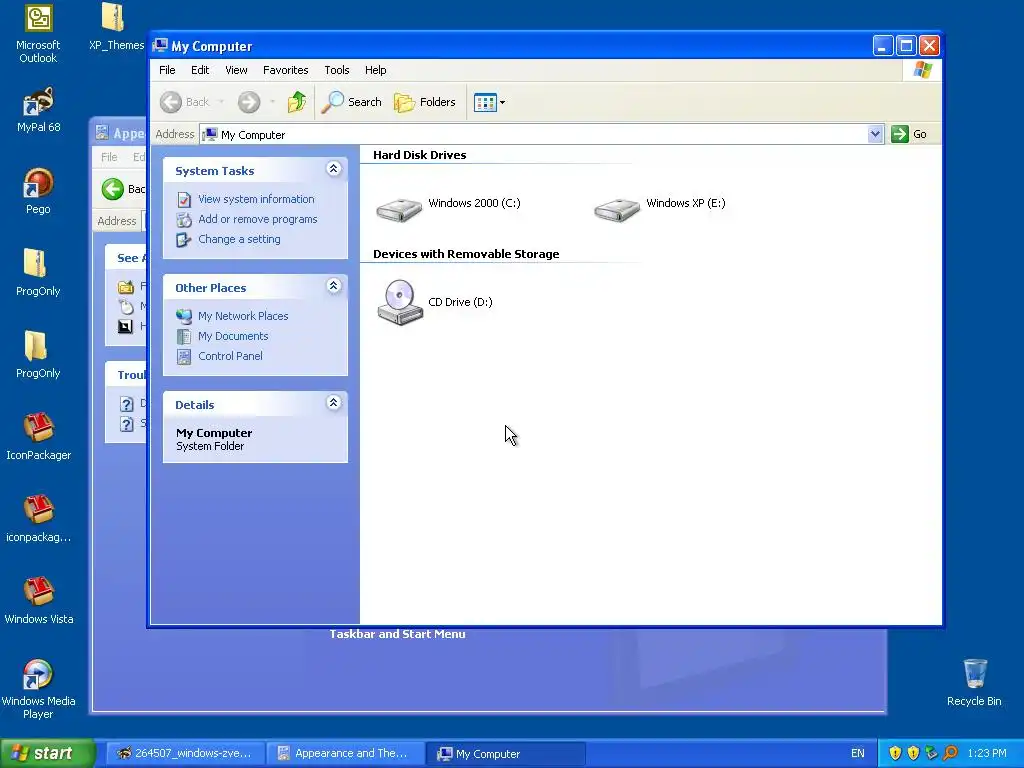Select Windows Media Player desktop shortcut
Viewport: 1024px width, 768px height.
click(38, 689)
